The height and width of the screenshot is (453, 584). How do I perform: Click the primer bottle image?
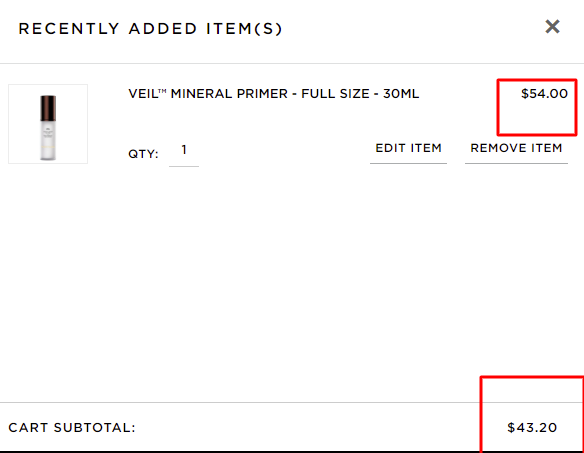[48, 128]
